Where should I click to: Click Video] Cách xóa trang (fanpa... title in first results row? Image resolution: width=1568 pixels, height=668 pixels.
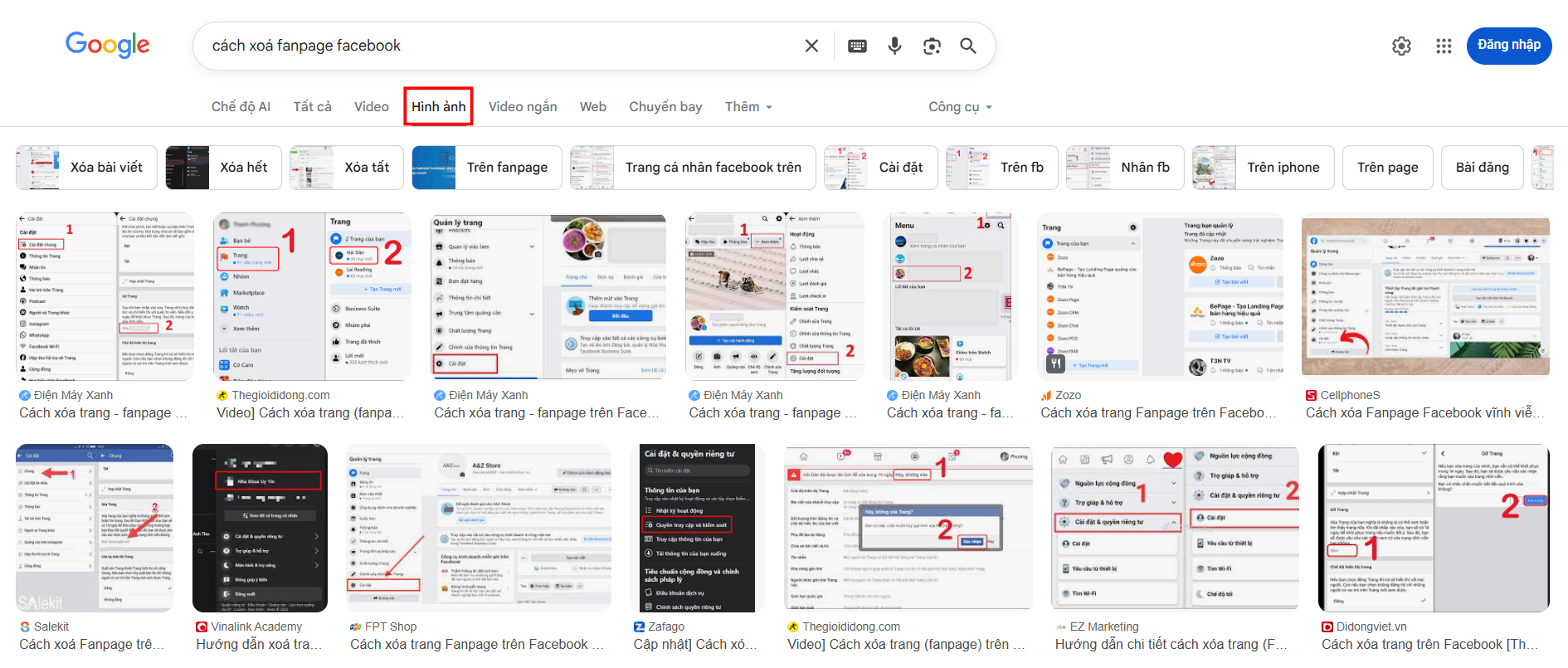tap(310, 412)
